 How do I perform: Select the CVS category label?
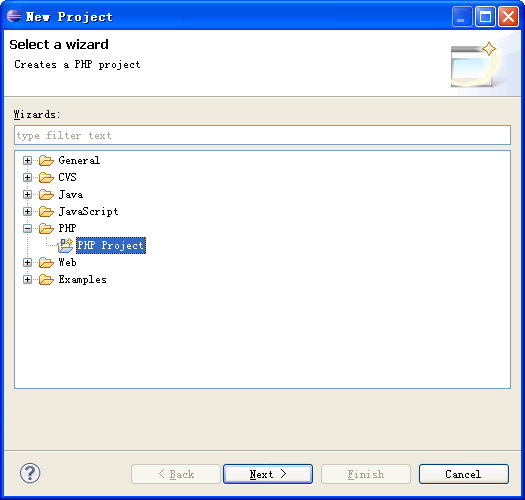67,177
